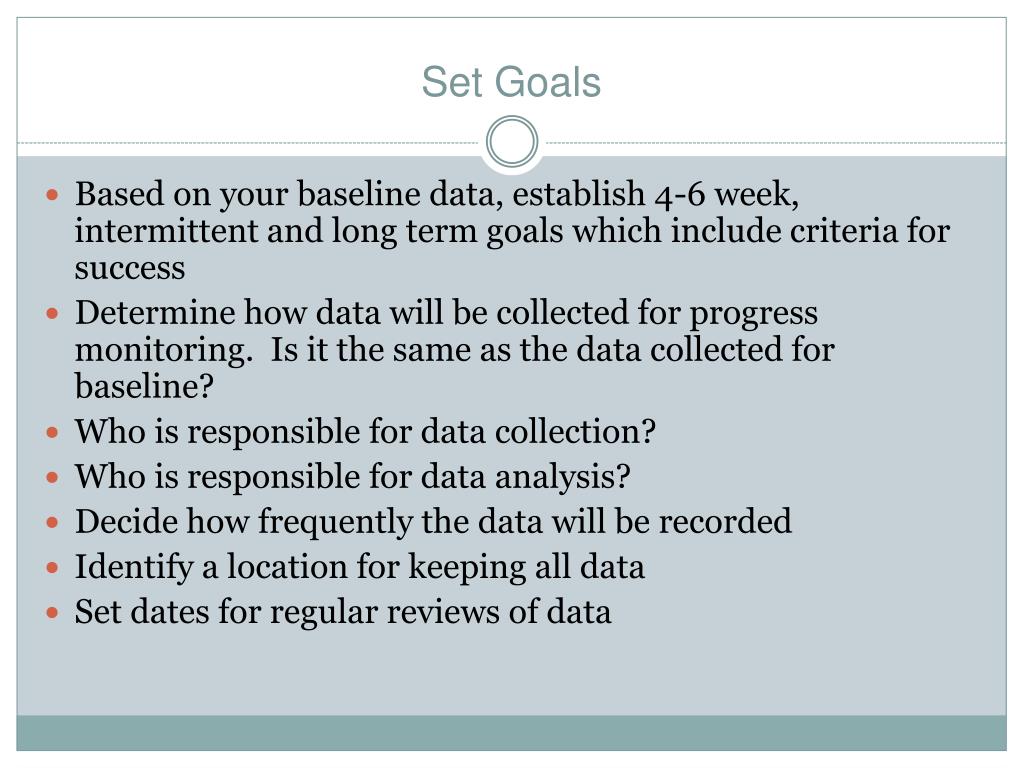
Task: Click the teal footer bar at slide bottom
Action: click(x=511, y=733)
